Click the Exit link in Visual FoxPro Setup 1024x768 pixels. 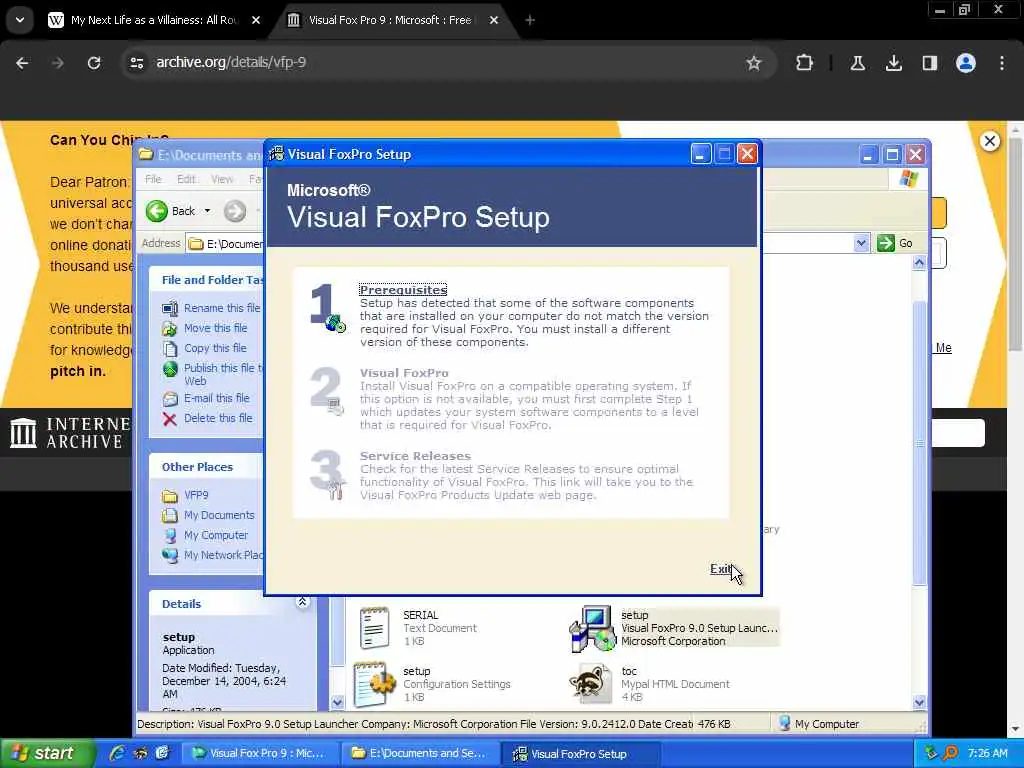[720, 569]
